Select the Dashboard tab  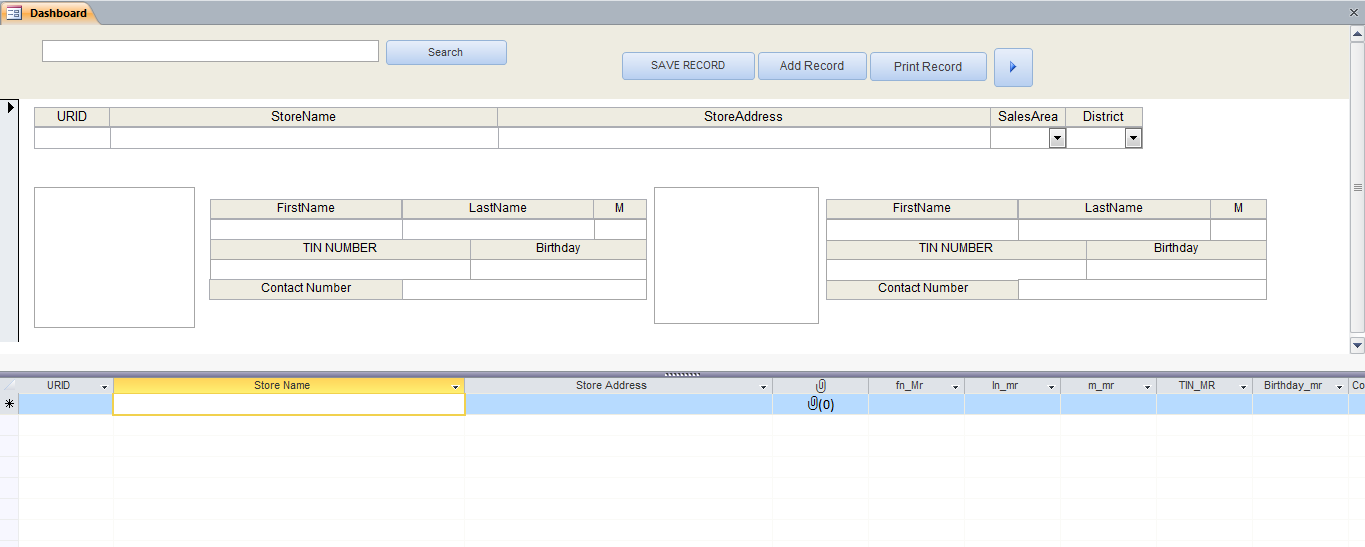pos(49,13)
